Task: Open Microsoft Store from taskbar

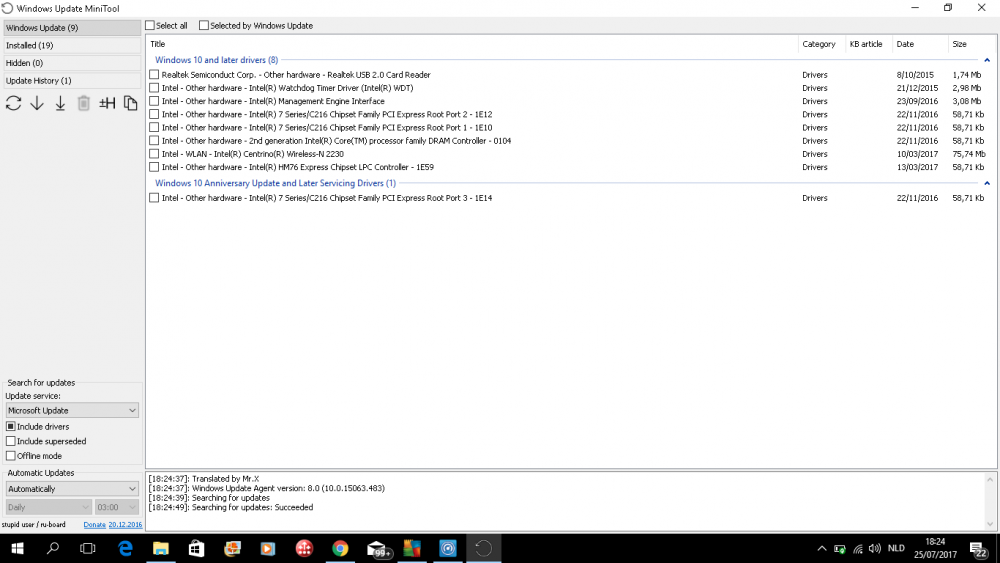Action: click(196, 548)
